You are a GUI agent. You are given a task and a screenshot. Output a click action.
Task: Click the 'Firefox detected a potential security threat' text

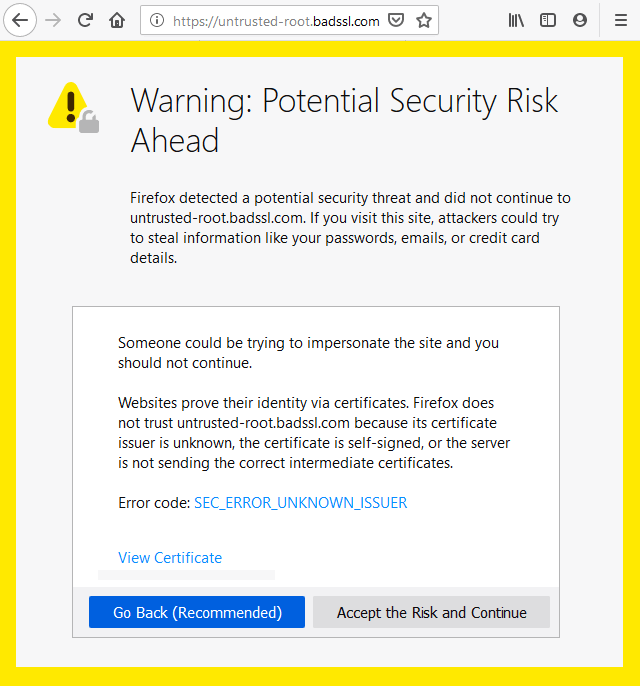pos(350,227)
